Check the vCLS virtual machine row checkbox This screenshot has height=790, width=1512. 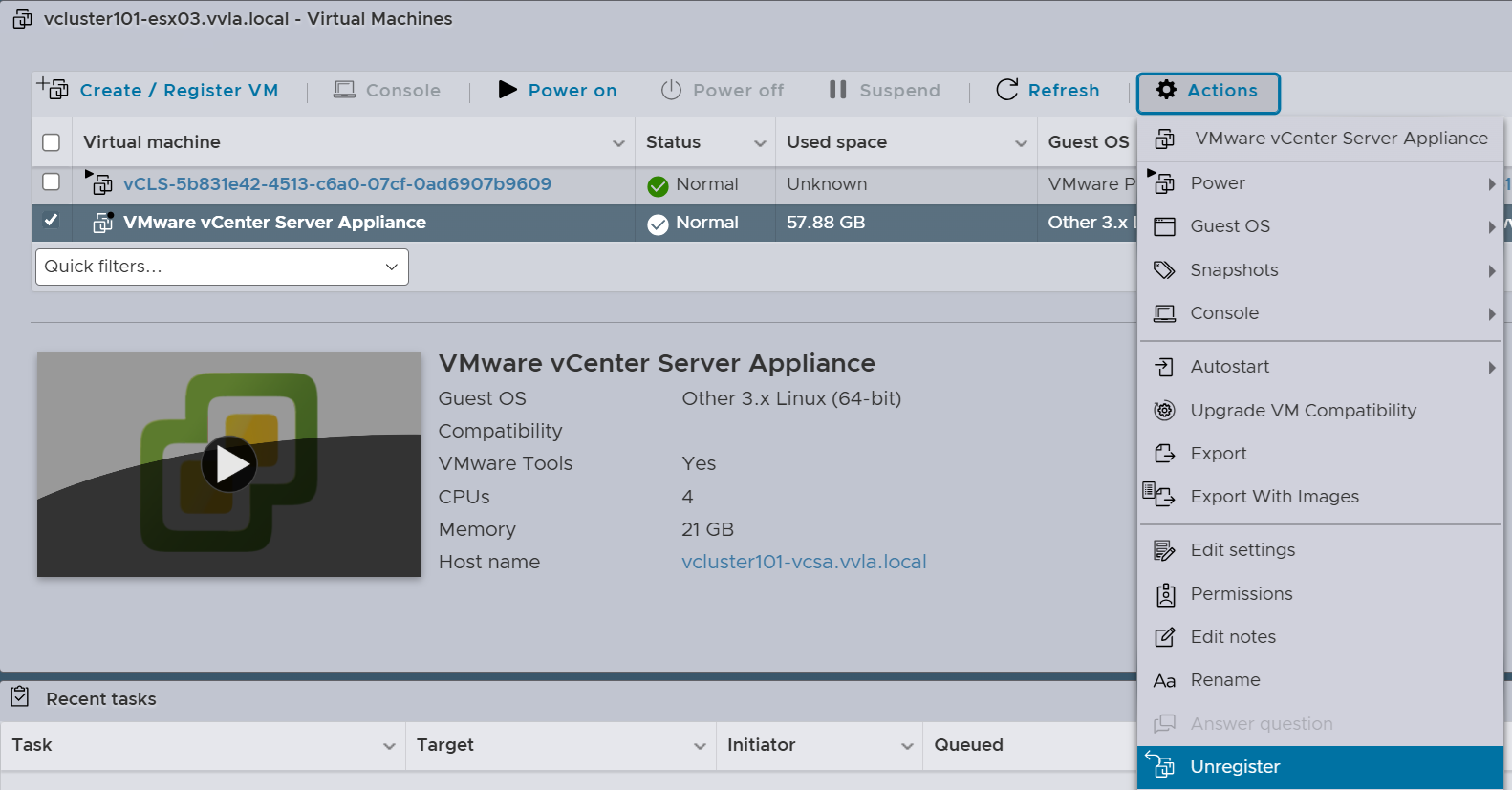coord(52,181)
